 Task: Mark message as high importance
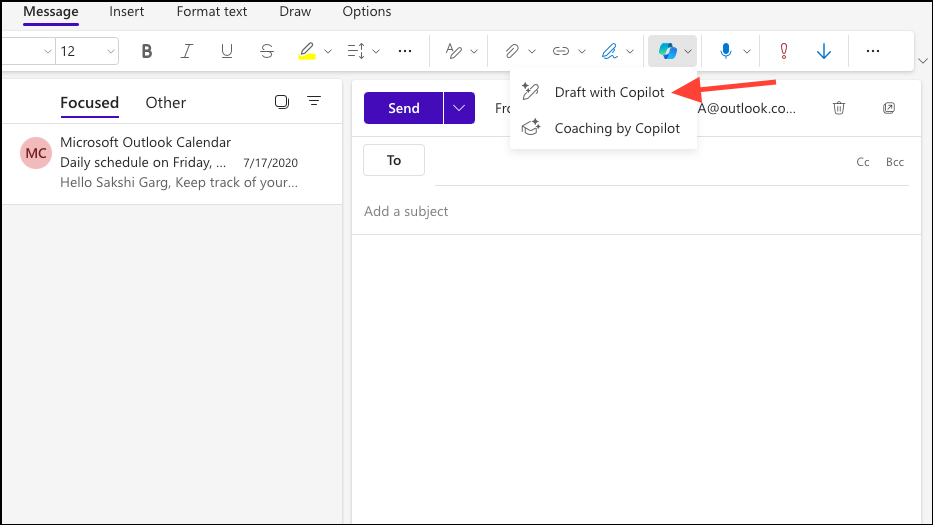784,51
